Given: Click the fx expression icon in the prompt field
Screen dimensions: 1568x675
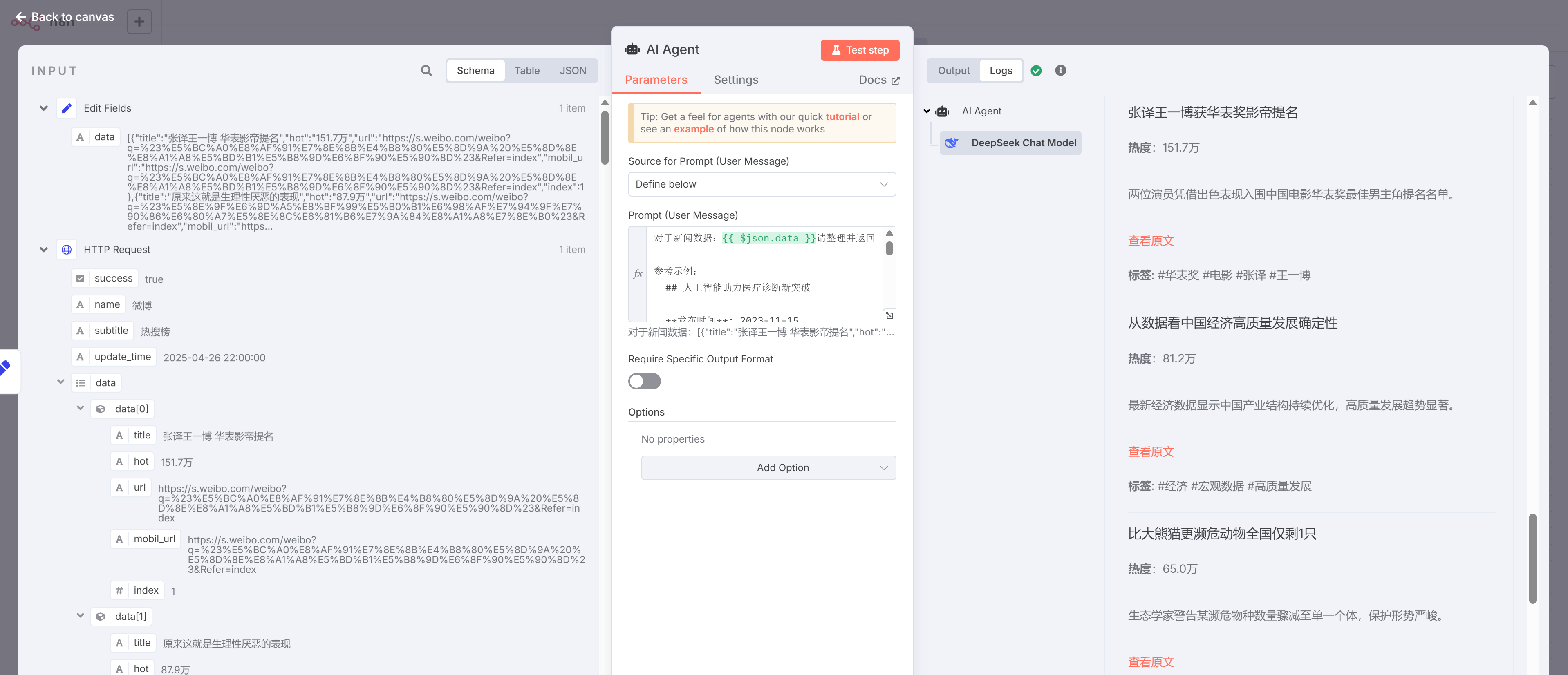Looking at the screenshot, I should [x=637, y=274].
